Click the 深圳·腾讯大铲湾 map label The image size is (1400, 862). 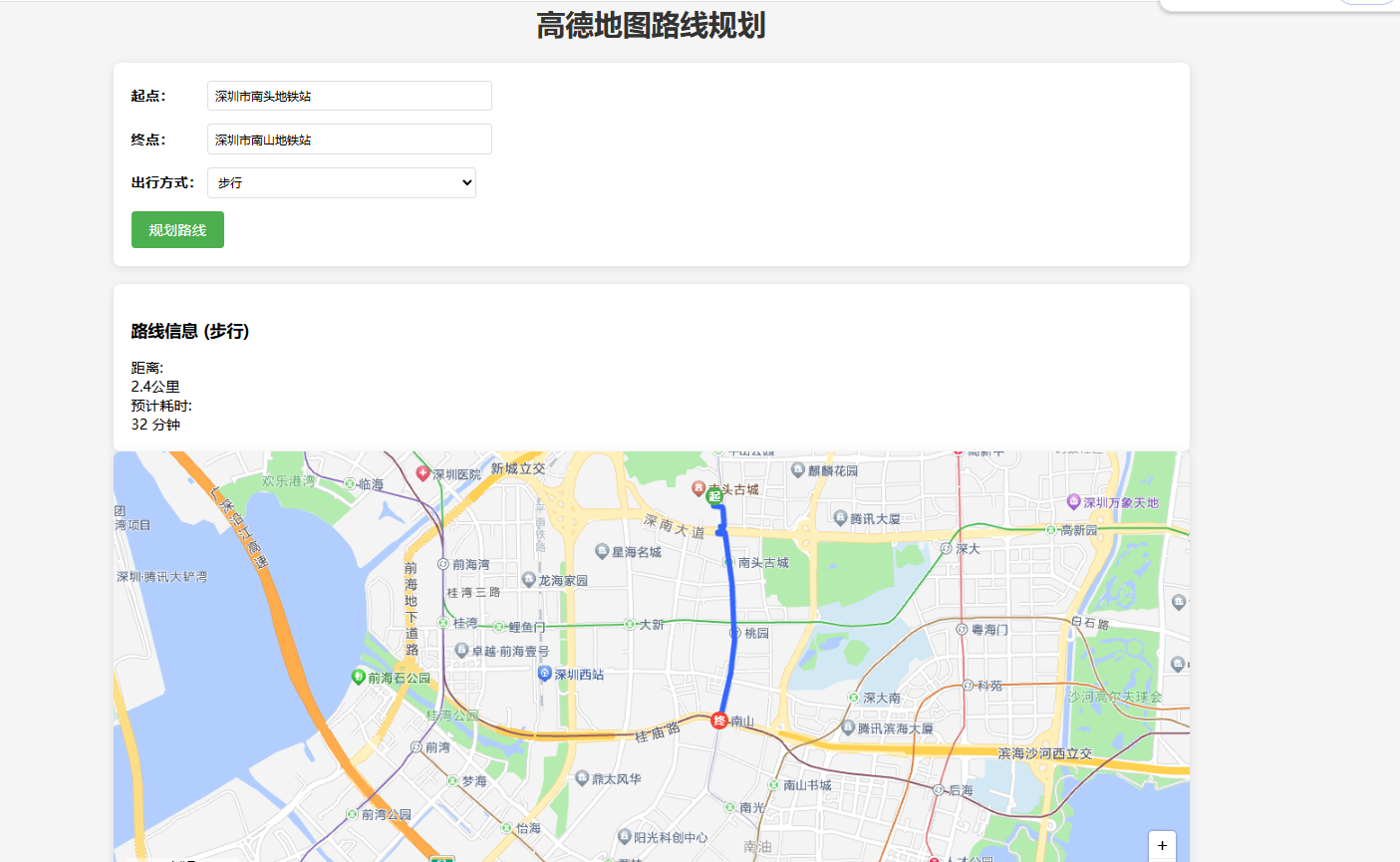coord(162,576)
